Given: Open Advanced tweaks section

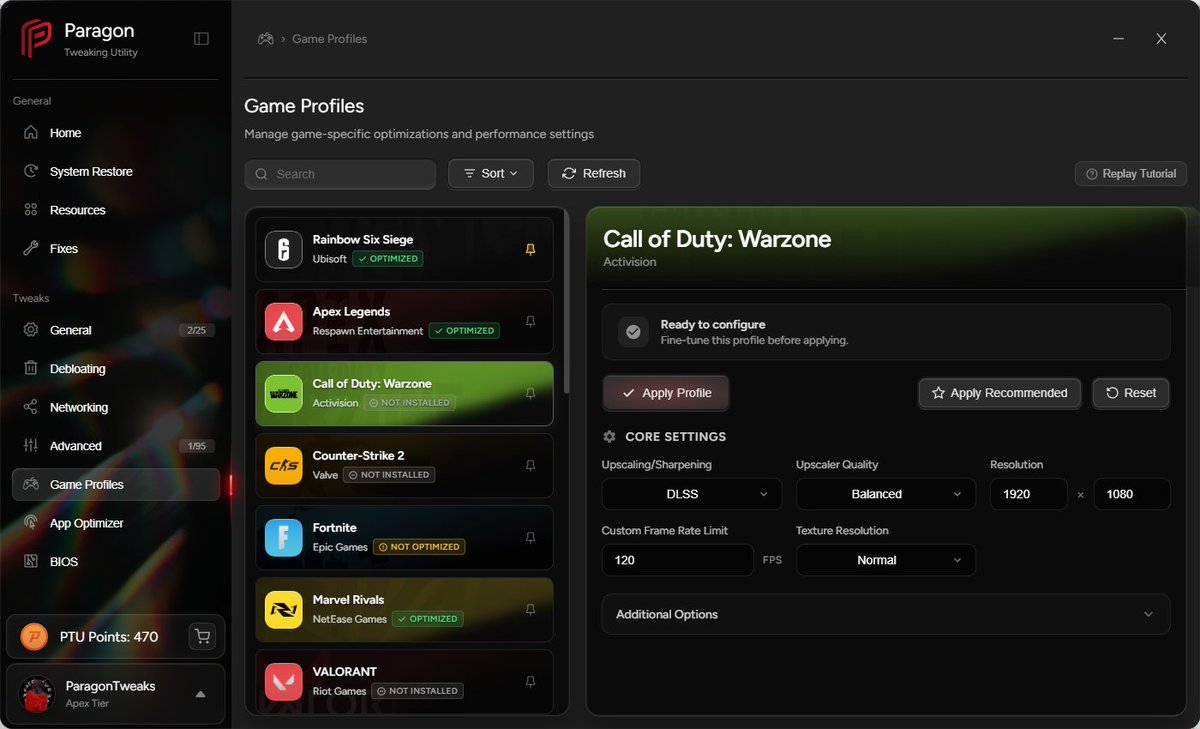Looking at the screenshot, I should click(x=116, y=446).
